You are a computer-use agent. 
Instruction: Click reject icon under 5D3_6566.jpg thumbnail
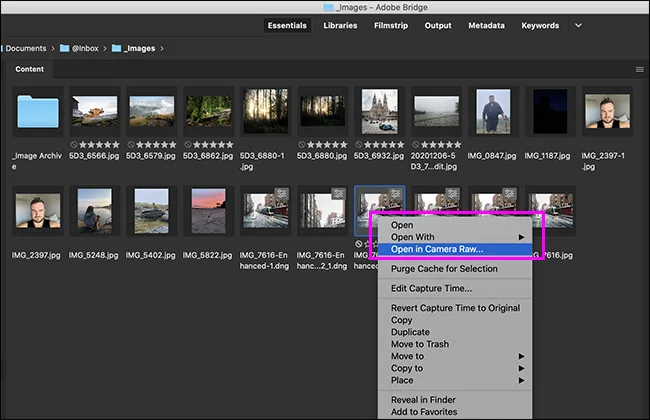click(x=74, y=142)
